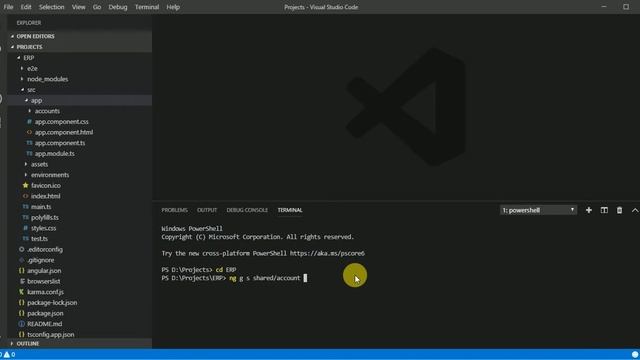The height and width of the screenshot is (360, 640).
Task: Open the Selection menu
Action: pos(51,7)
